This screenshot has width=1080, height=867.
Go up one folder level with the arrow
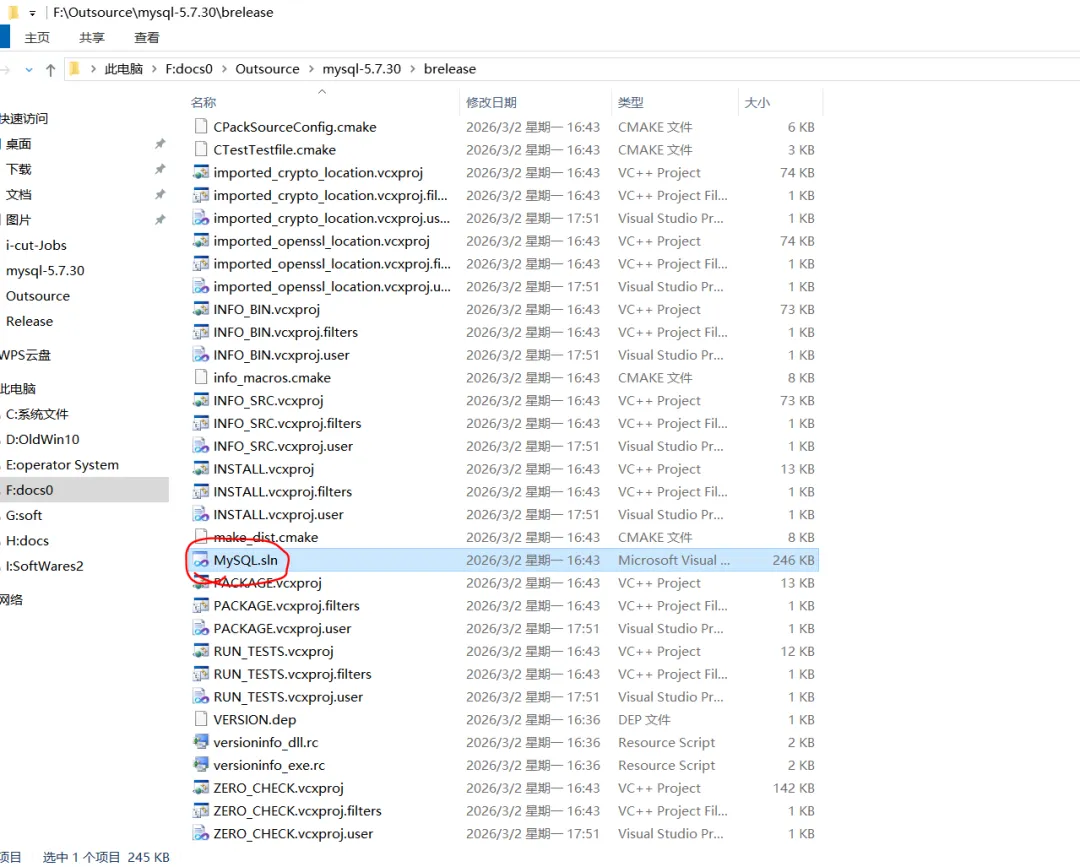tap(50, 70)
